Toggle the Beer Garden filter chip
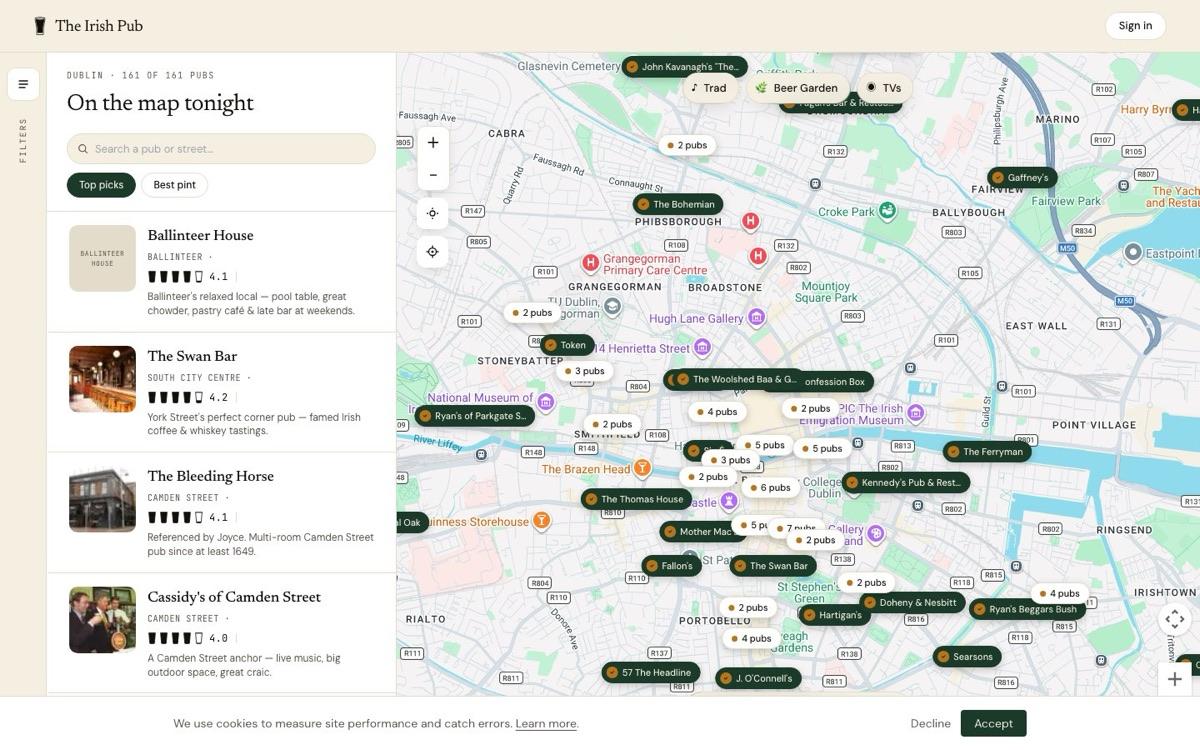 [x=797, y=88]
